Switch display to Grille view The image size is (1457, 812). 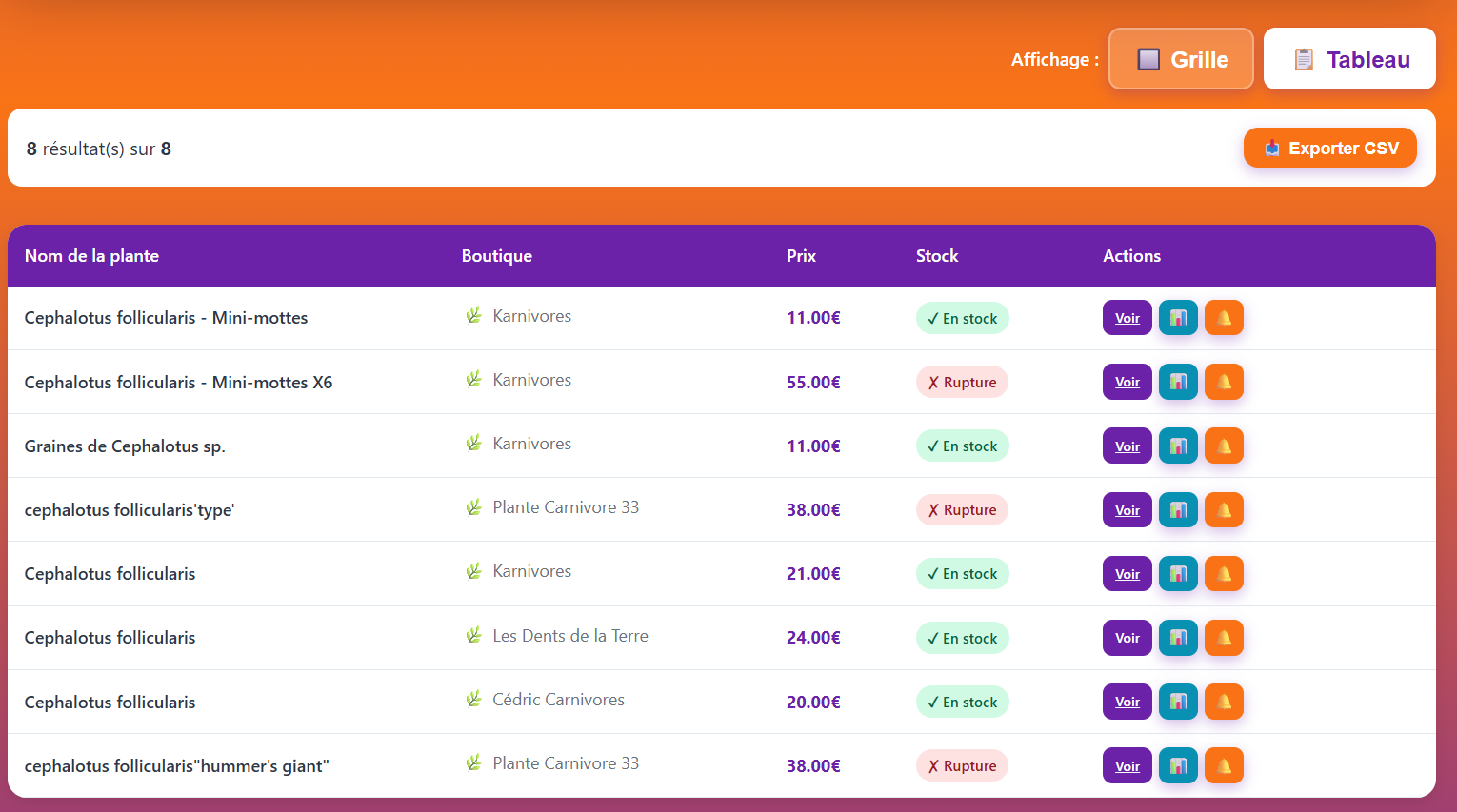click(1181, 59)
